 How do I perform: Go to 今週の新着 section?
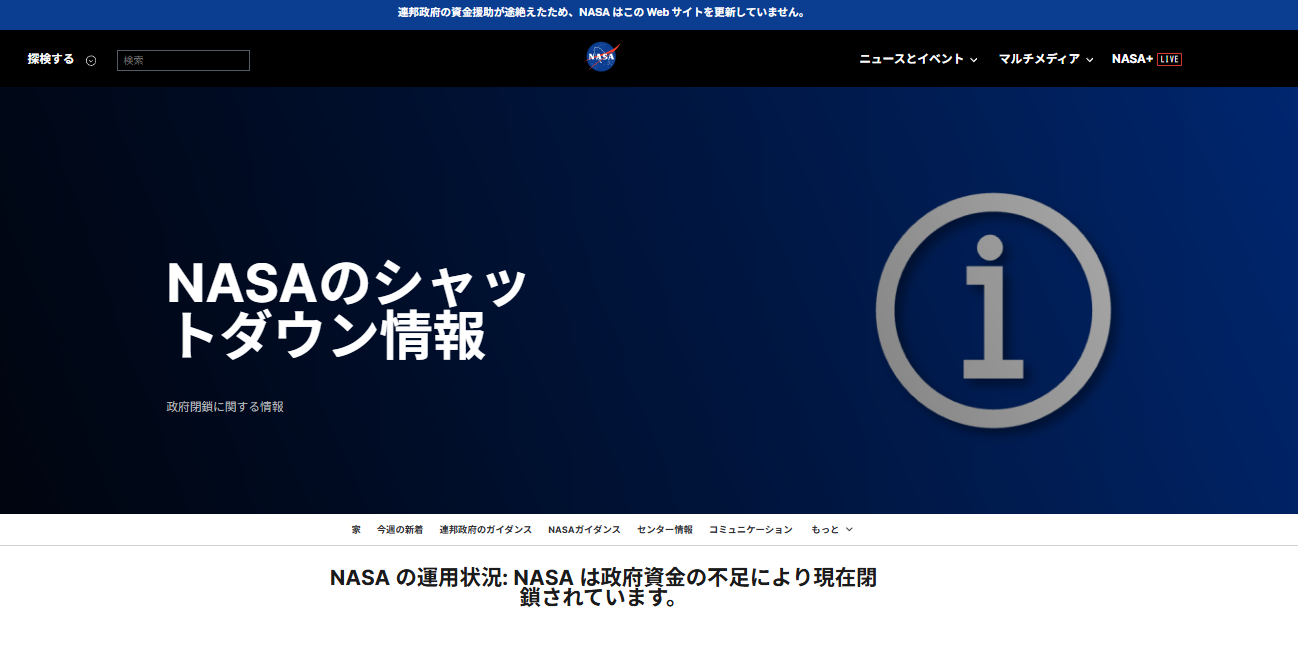click(x=400, y=530)
